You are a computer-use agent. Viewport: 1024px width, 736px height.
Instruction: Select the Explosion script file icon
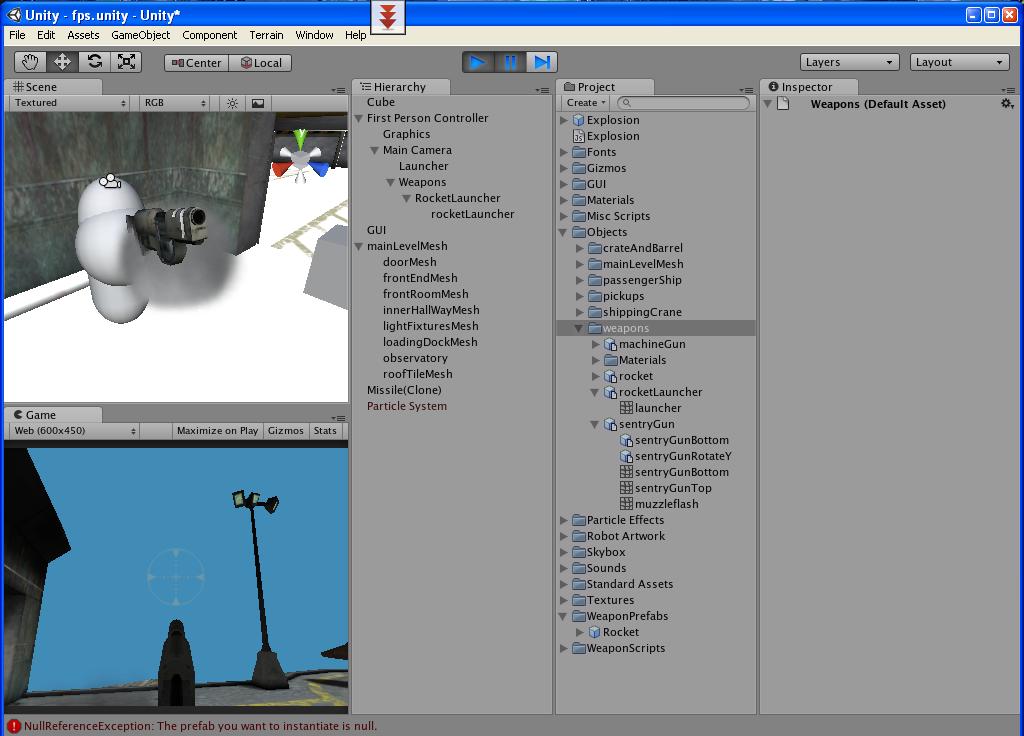[578, 136]
